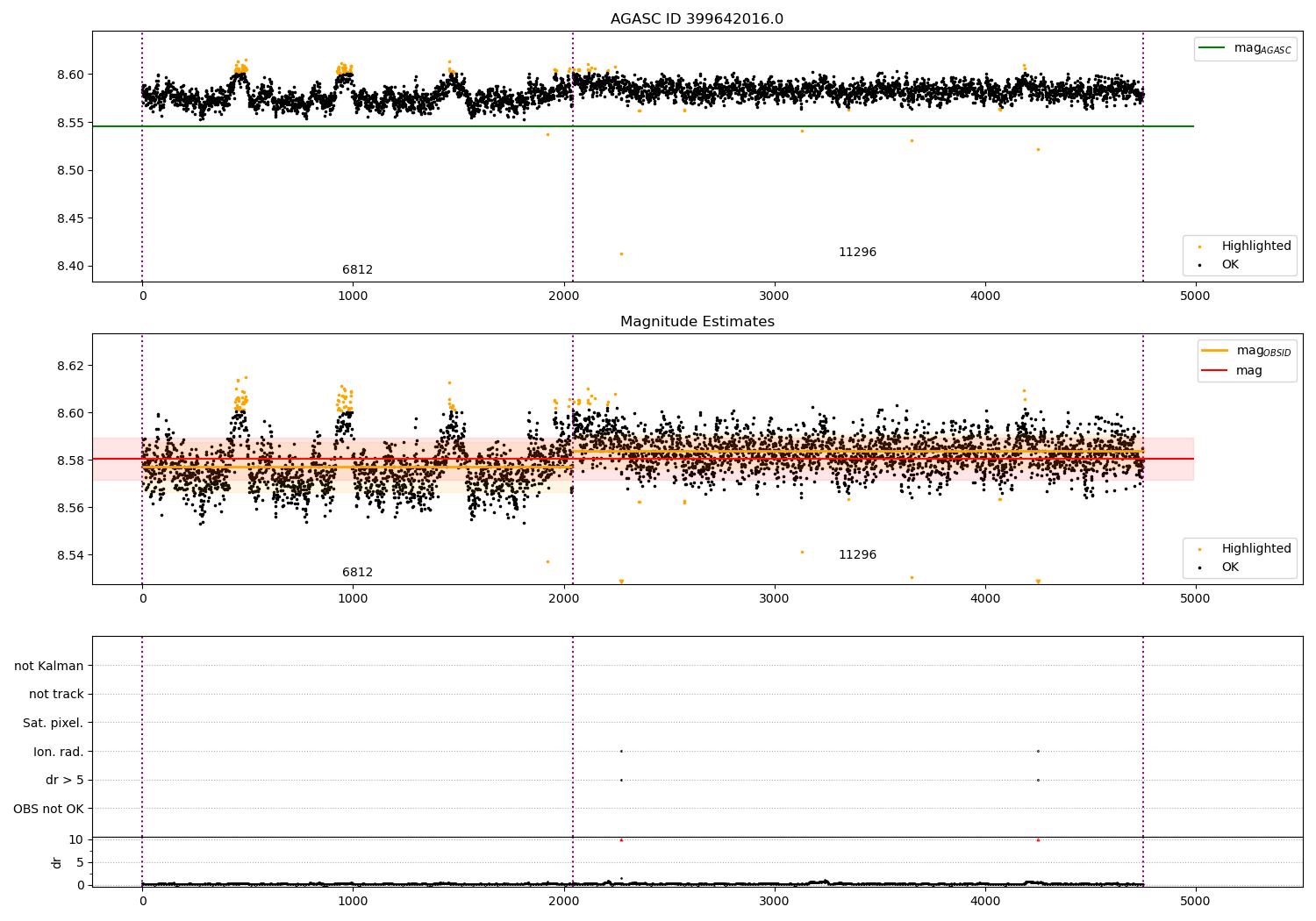
Task: Click y-tick '8.58' on middle plot
Action: 69,460
